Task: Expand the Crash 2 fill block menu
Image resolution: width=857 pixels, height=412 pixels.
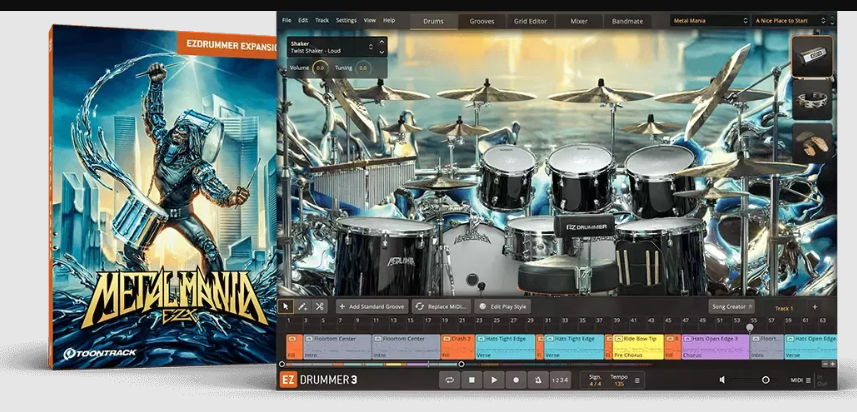Action: (x=447, y=339)
